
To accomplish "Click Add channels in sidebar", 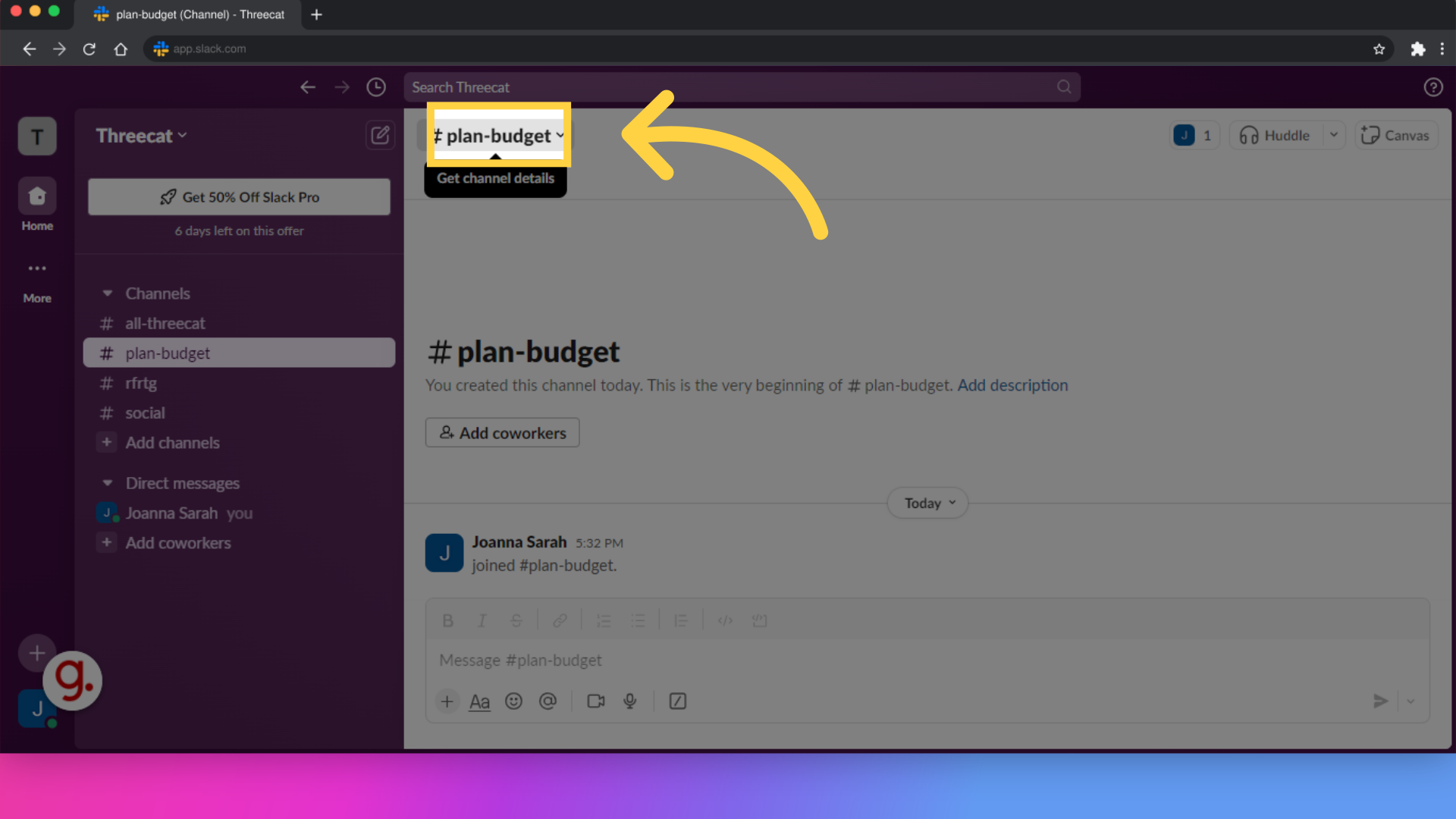I will pyautogui.click(x=239, y=443).
